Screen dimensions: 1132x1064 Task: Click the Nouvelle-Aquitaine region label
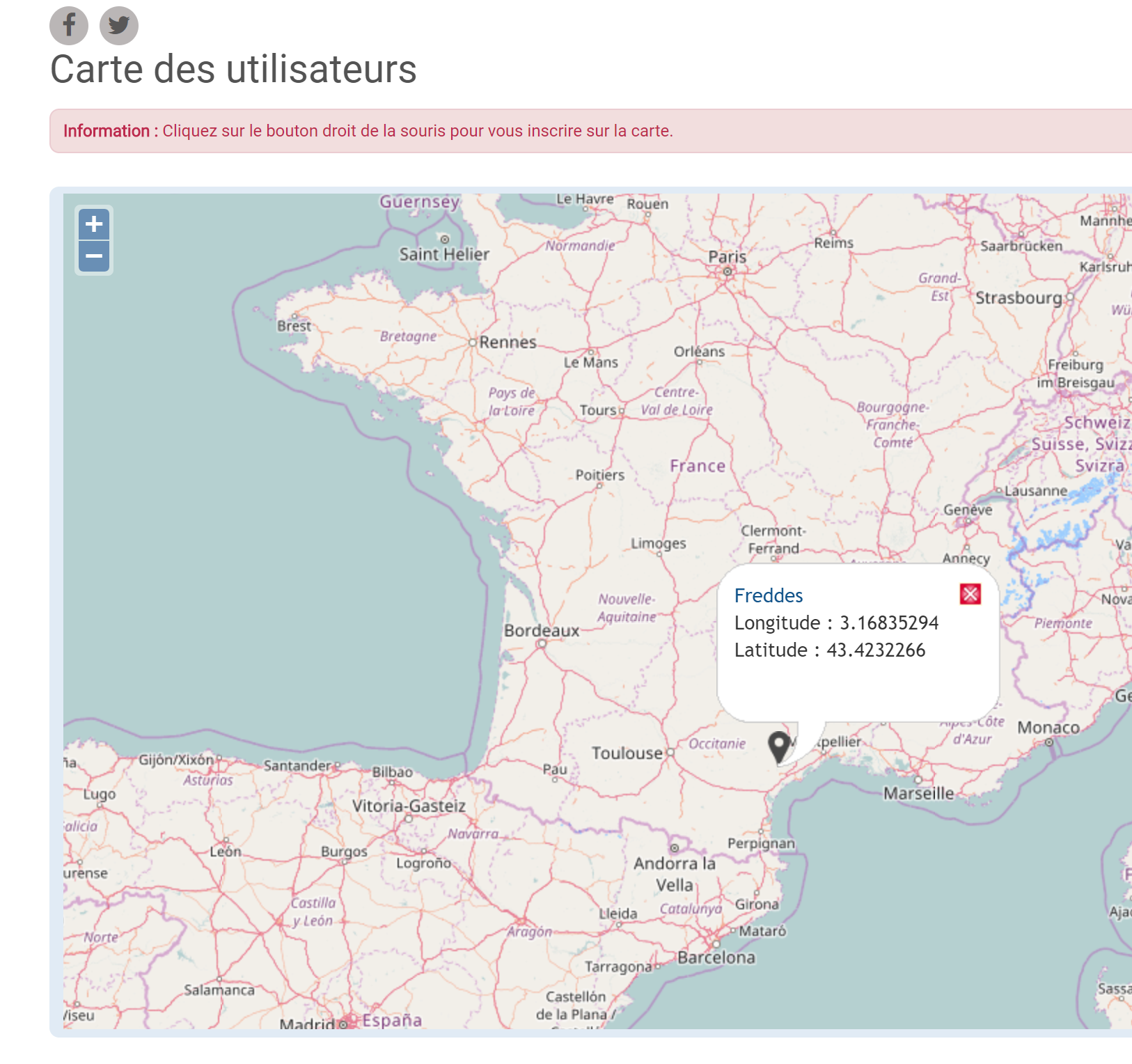coord(627,608)
